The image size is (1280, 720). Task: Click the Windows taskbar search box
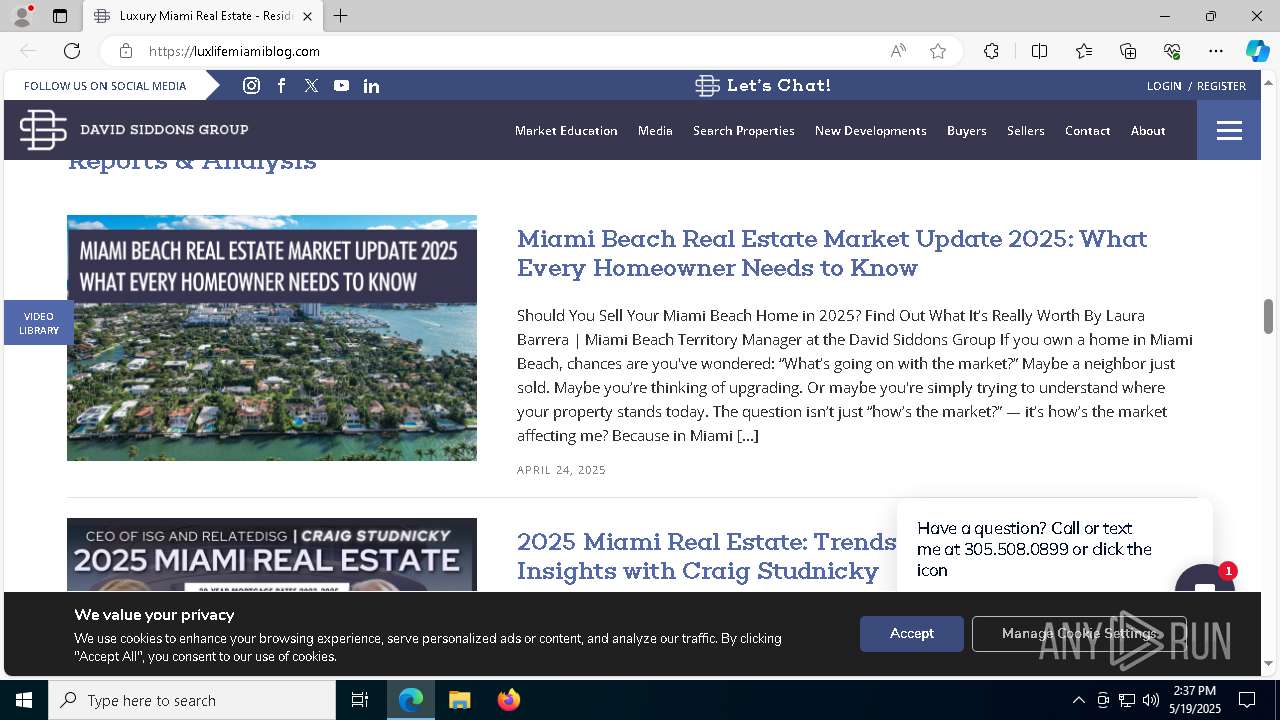click(x=192, y=700)
